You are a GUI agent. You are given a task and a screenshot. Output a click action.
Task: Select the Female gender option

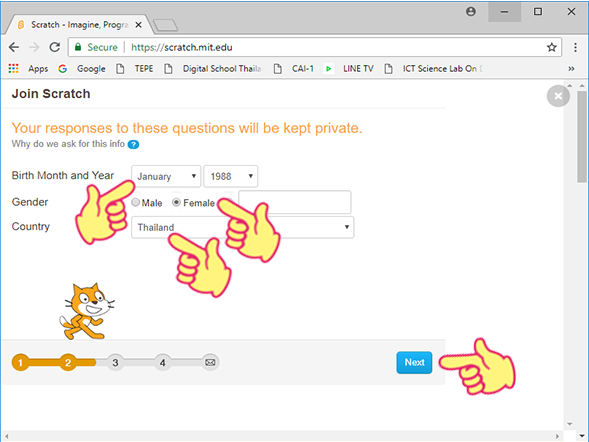click(176, 202)
